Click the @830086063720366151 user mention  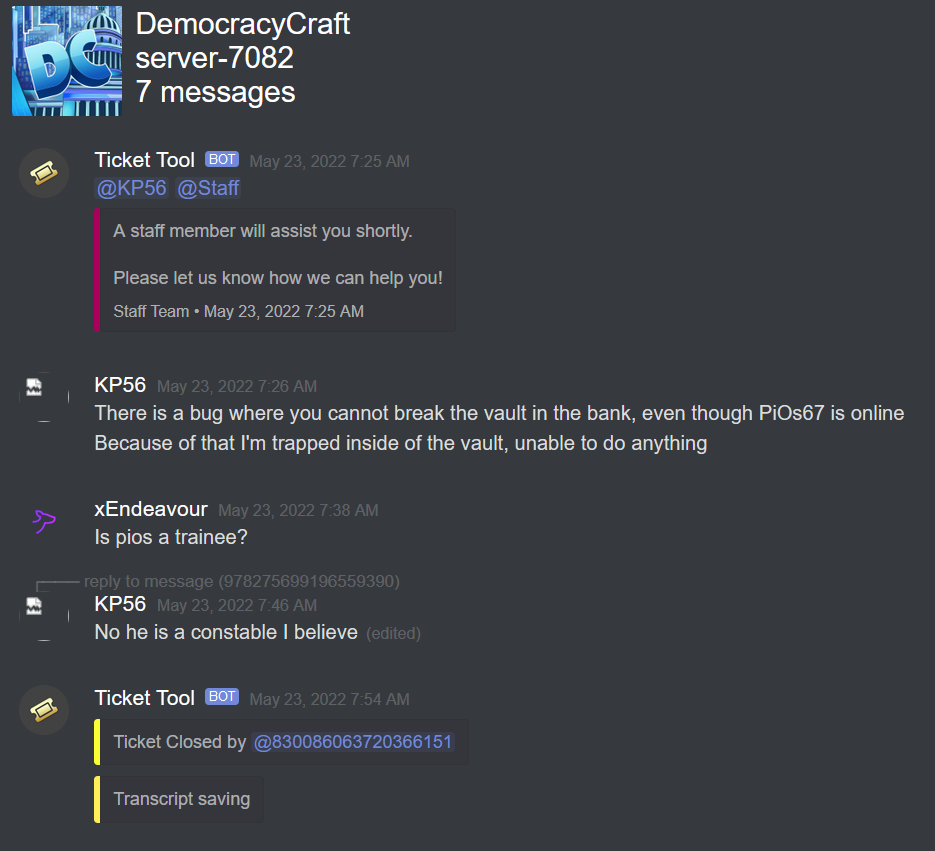[x=353, y=742]
